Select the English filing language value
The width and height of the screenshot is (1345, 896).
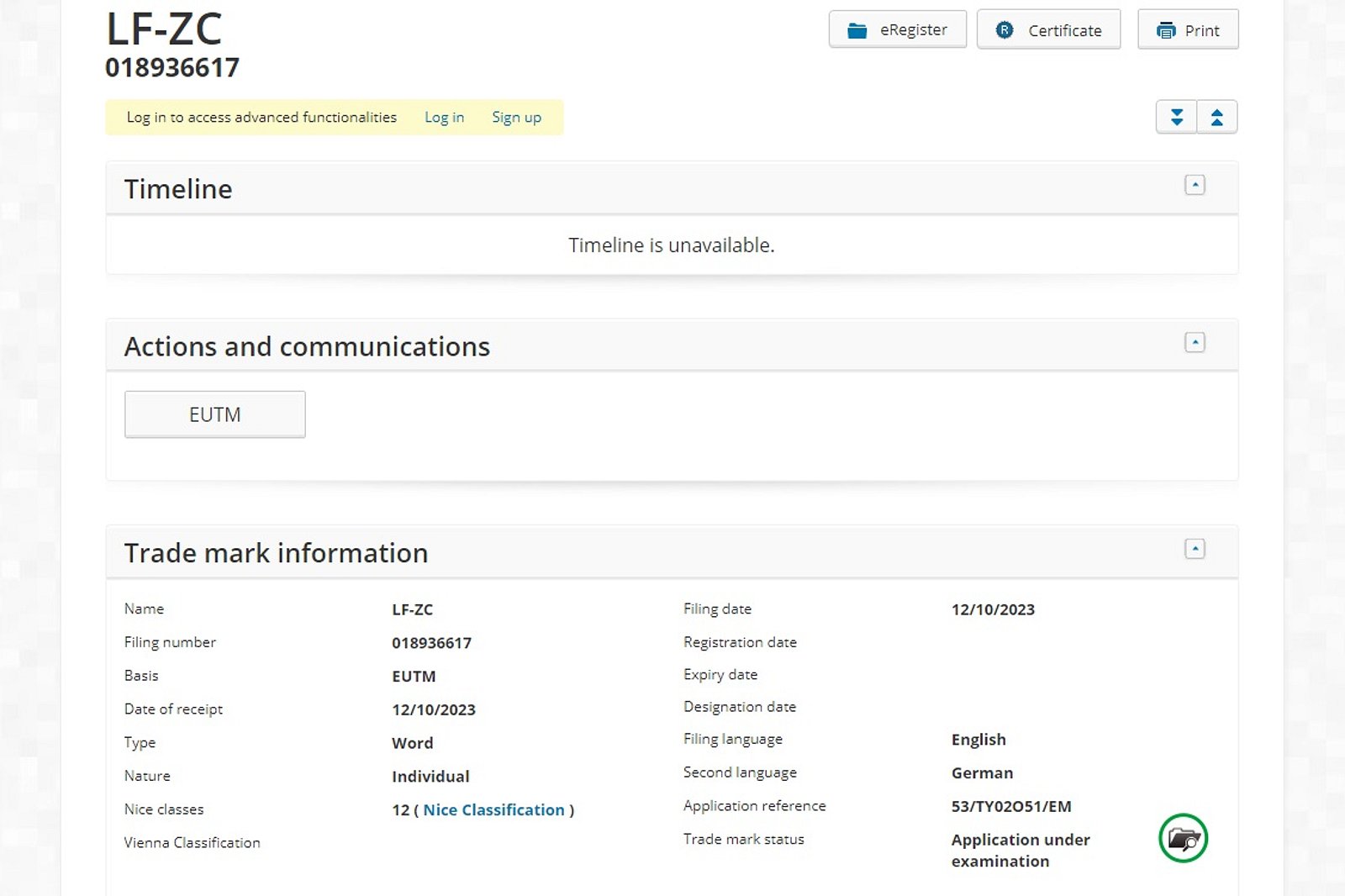[978, 740]
